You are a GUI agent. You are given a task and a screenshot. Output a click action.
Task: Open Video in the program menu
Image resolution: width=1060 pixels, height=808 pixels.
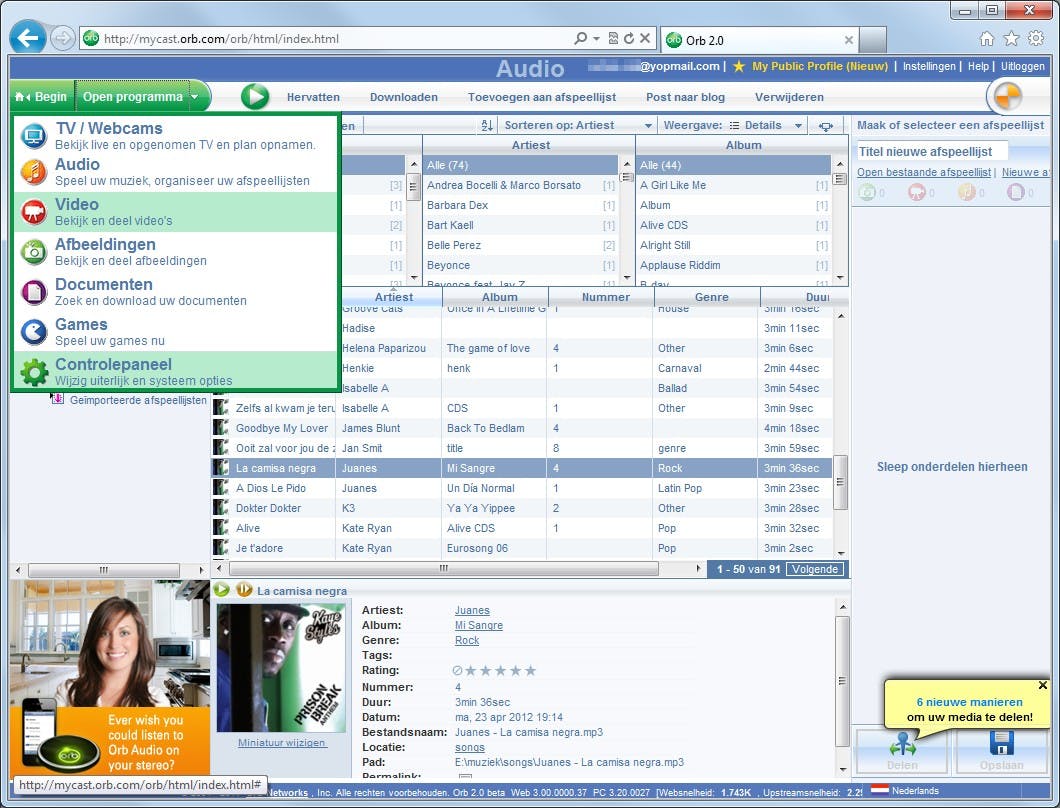(175, 212)
